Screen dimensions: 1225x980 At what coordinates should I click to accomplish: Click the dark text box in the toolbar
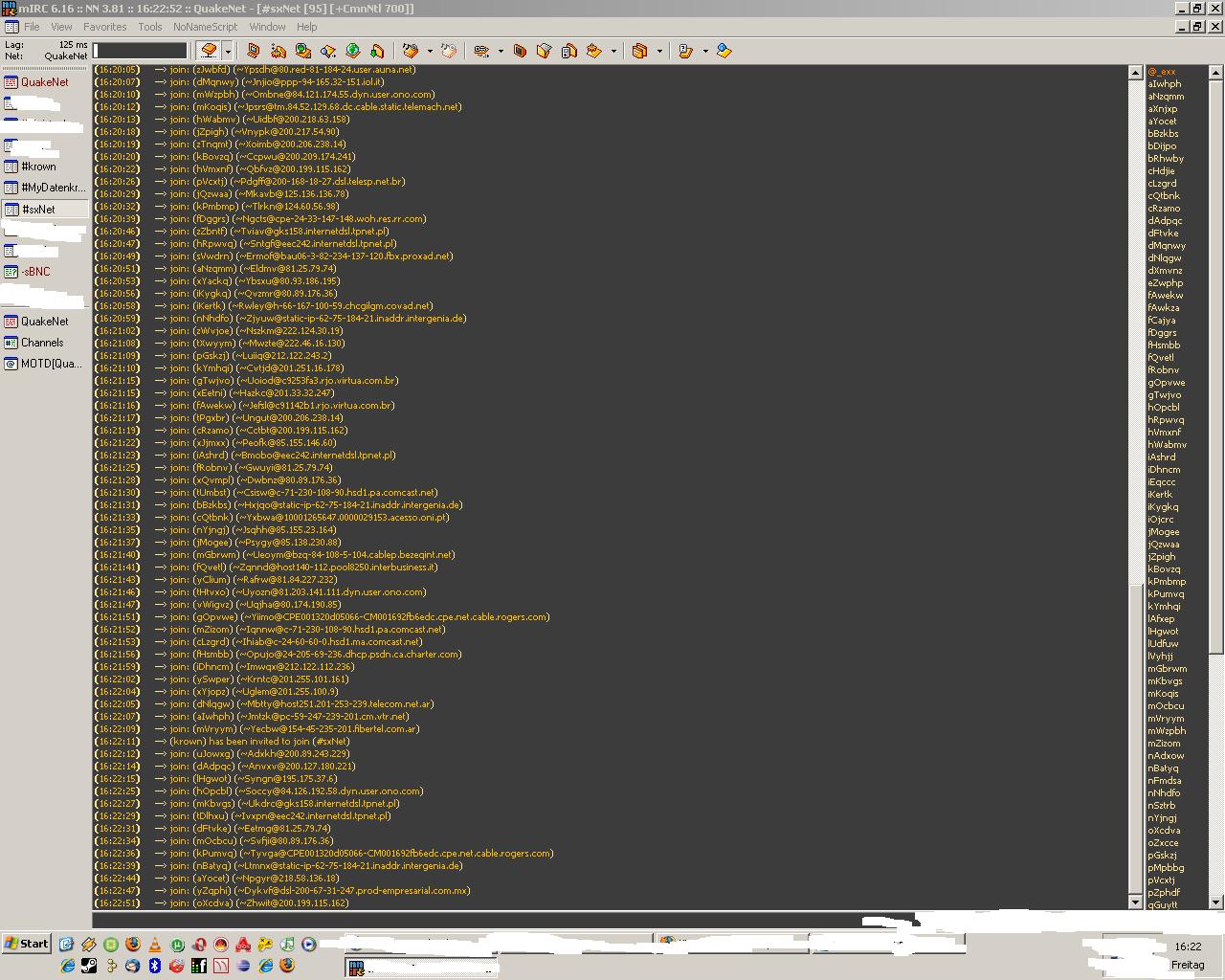[x=141, y=51]
